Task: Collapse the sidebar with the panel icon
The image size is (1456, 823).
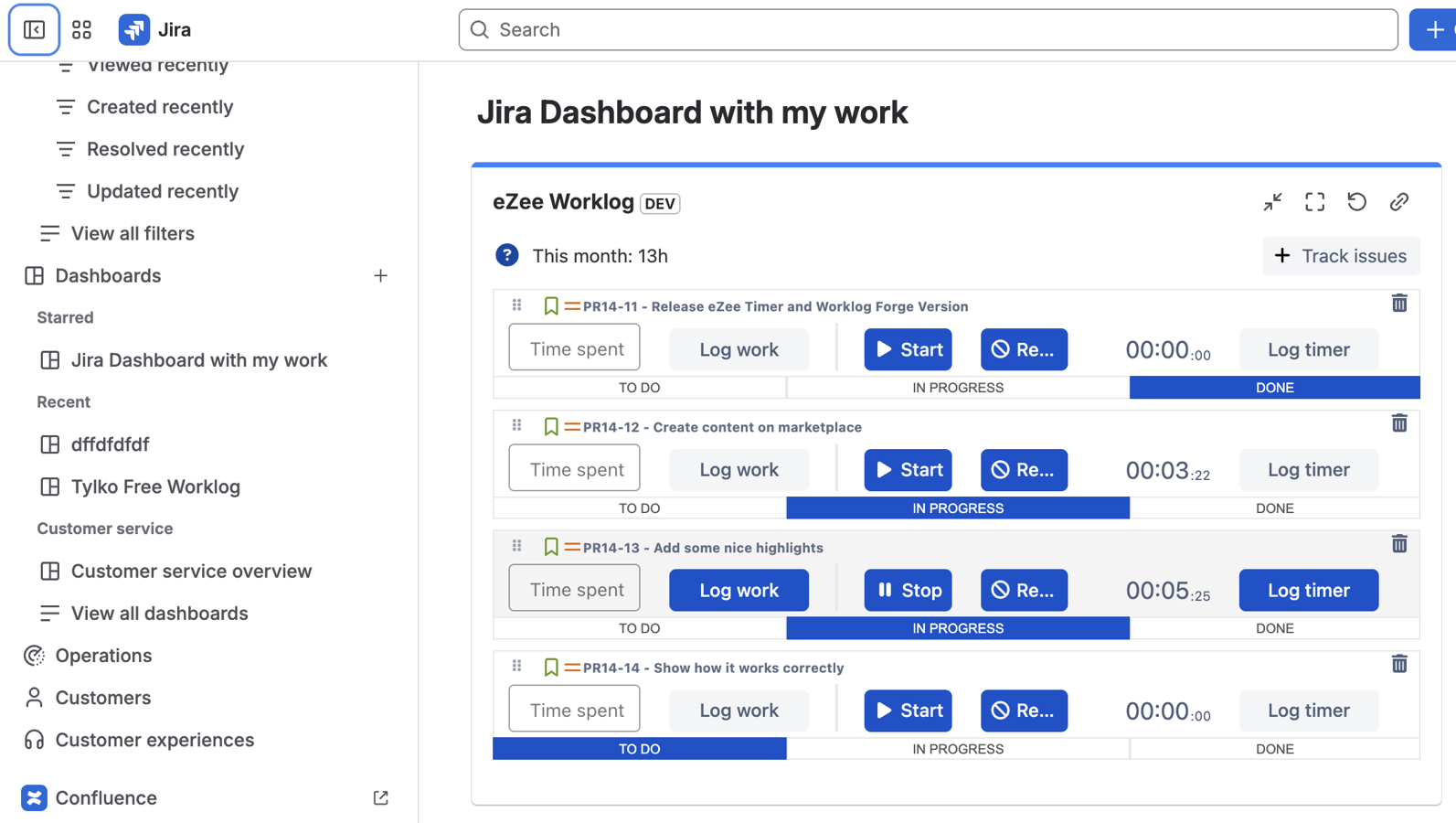Action: tap(35, 30)
